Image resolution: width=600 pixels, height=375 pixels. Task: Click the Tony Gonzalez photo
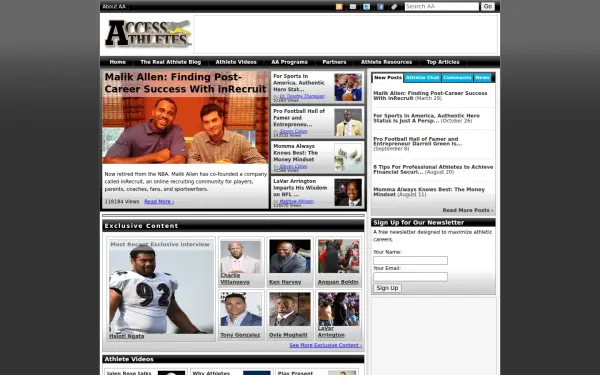241,309
